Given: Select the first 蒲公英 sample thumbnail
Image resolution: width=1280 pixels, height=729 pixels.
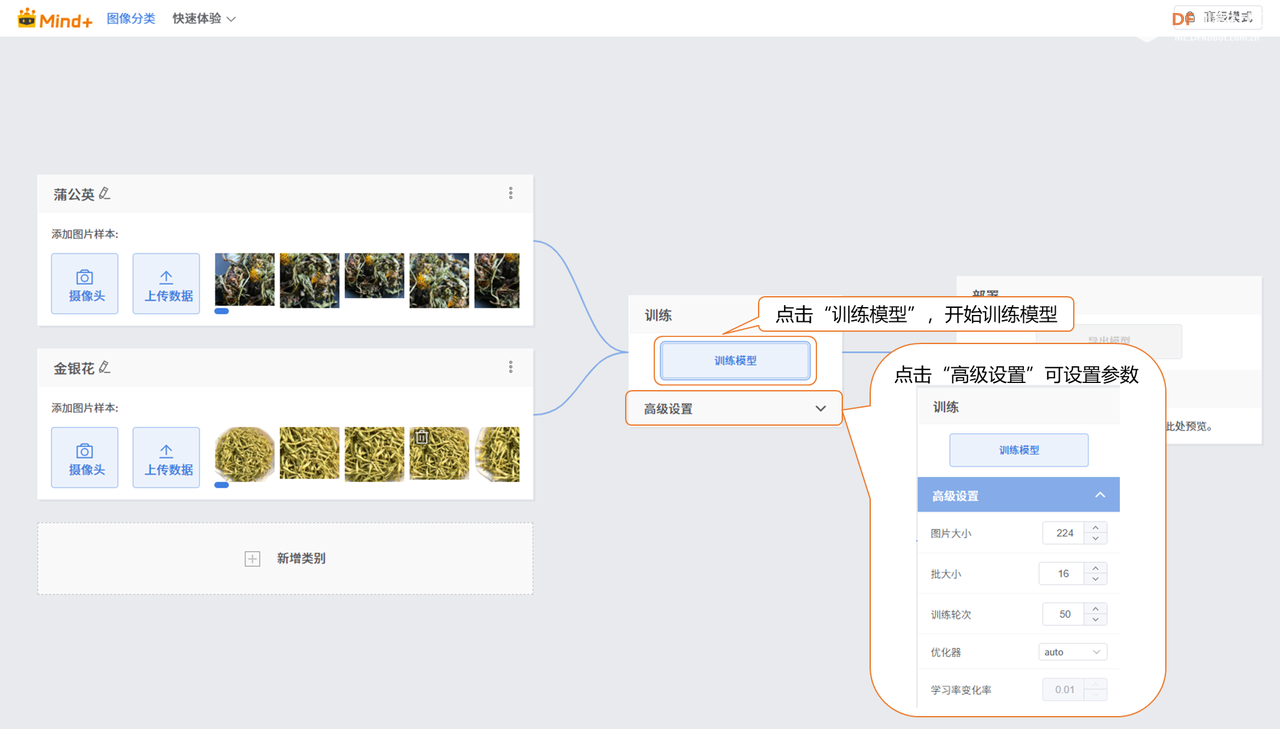Looking at the screenshot, I should [x=244, y=279].
